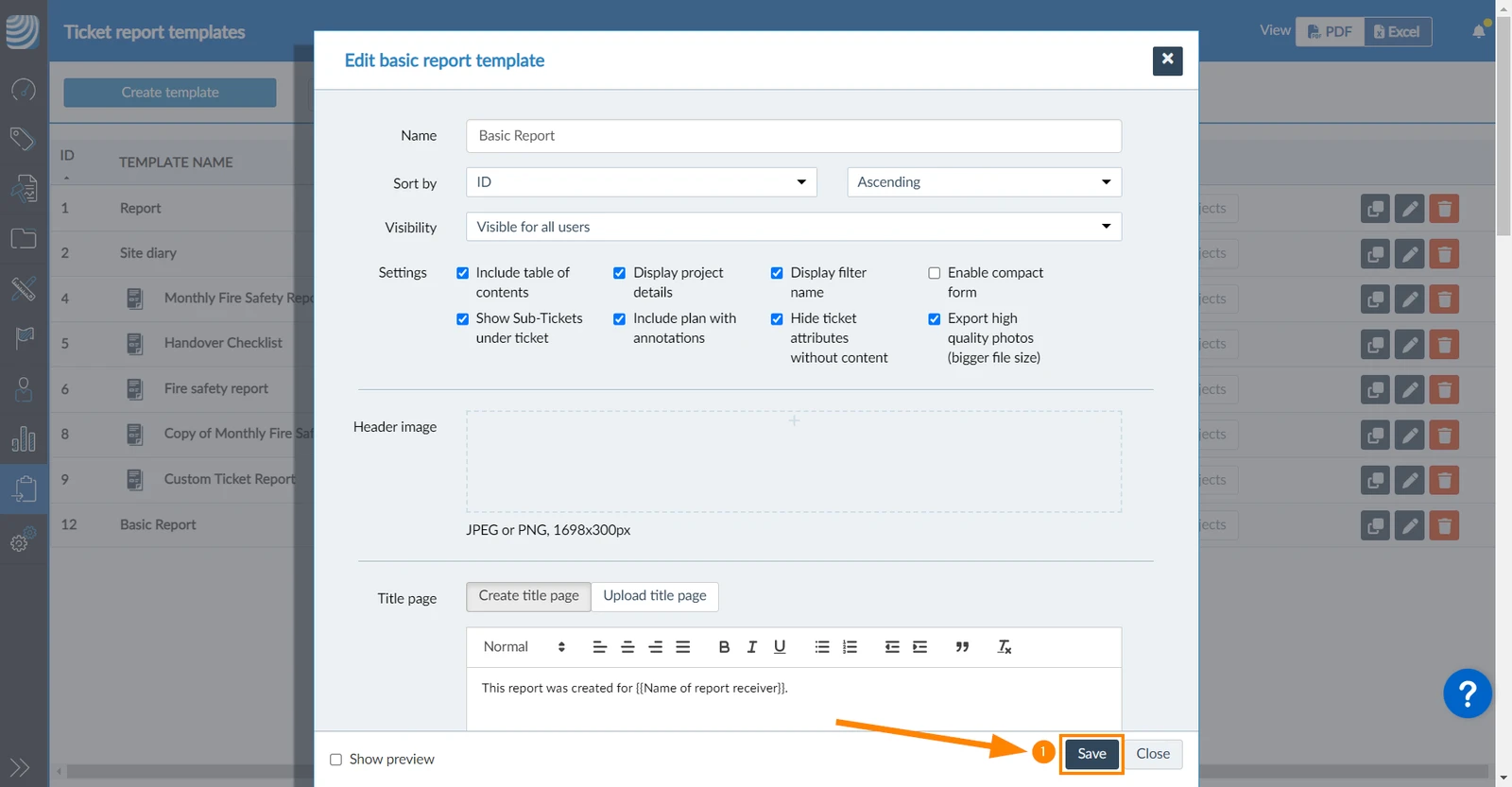Edit the Fire safety report template

1410,389
